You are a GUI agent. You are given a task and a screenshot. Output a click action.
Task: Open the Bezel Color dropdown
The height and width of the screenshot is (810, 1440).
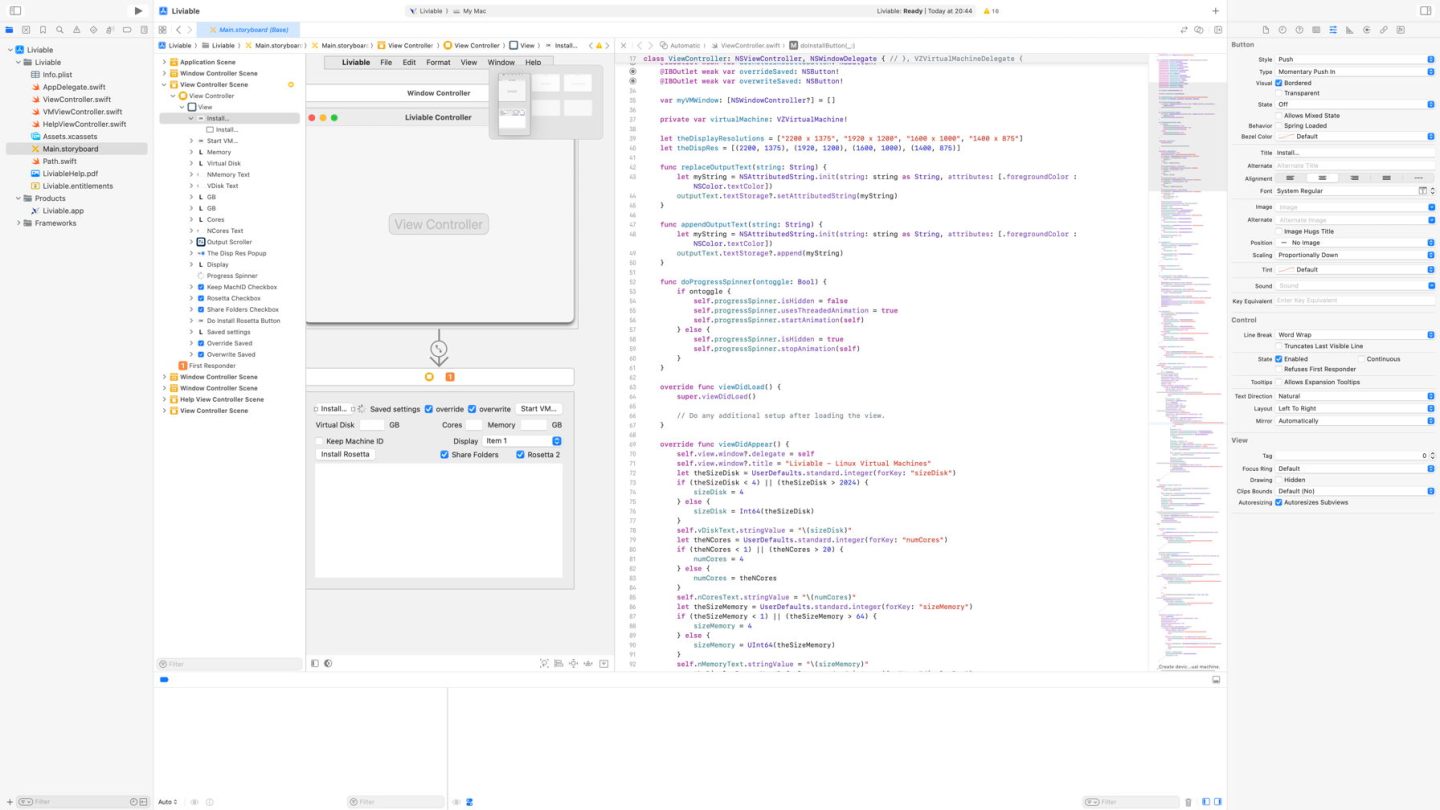(x=1355, y=137)
